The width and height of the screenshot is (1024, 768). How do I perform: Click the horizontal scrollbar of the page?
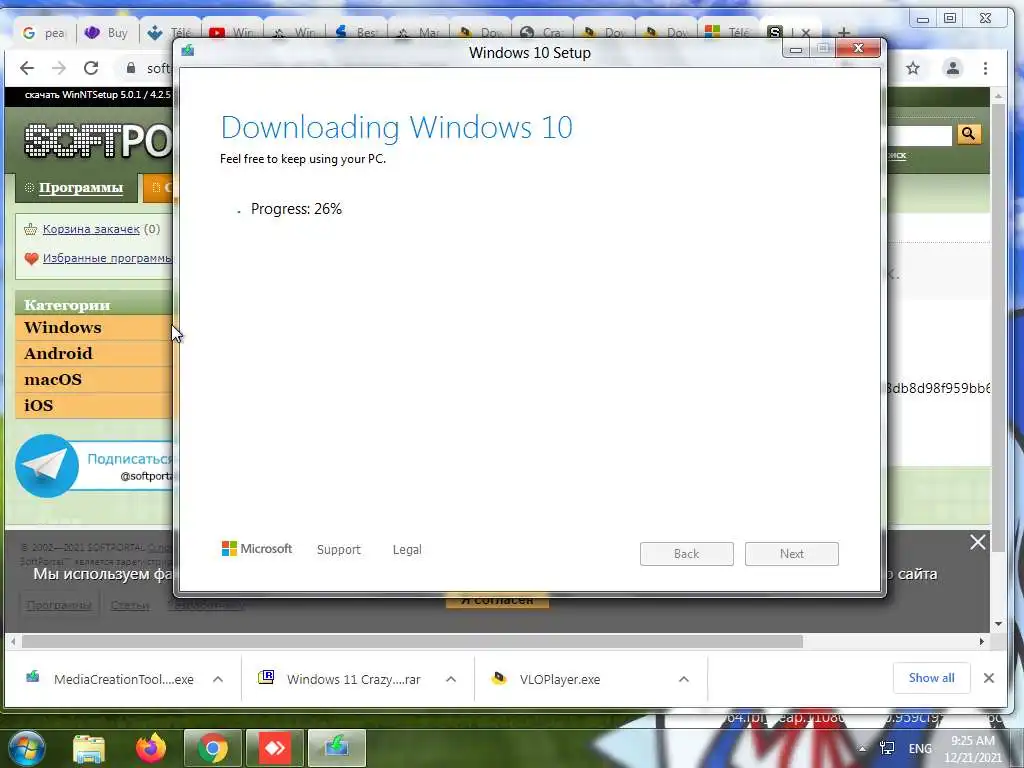coord(412,641)
